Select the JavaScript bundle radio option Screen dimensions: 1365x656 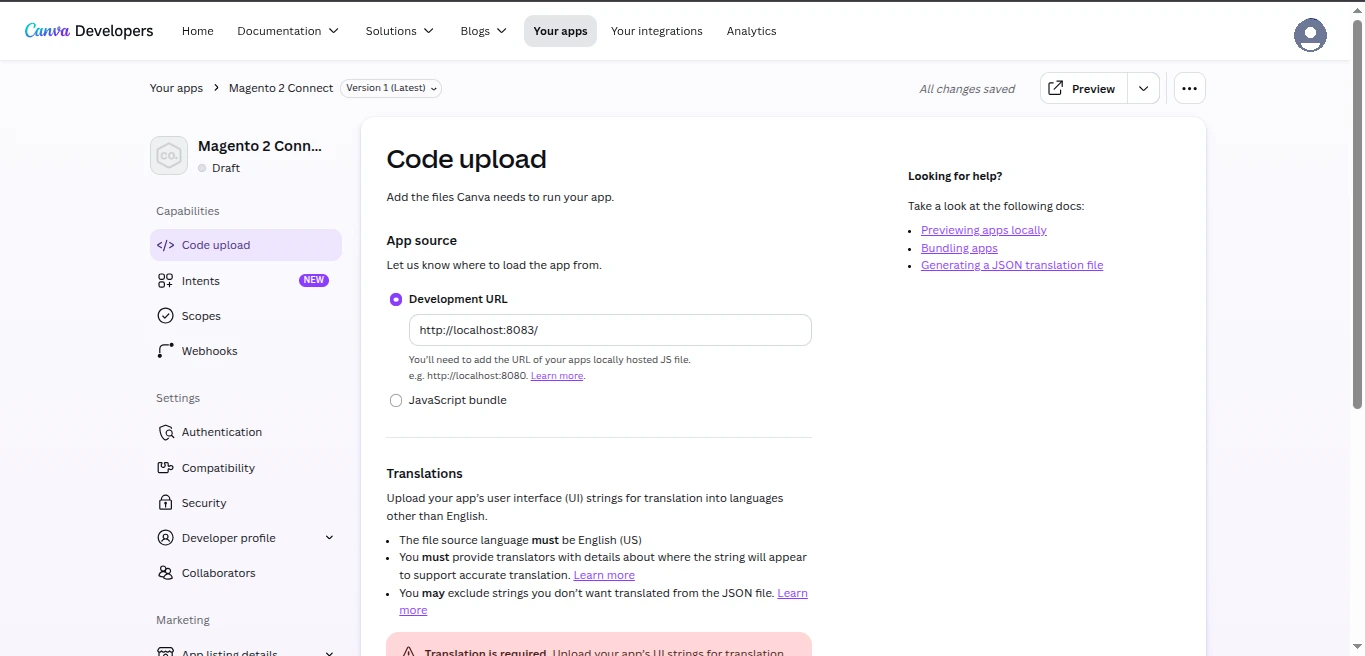click(396, 400)
